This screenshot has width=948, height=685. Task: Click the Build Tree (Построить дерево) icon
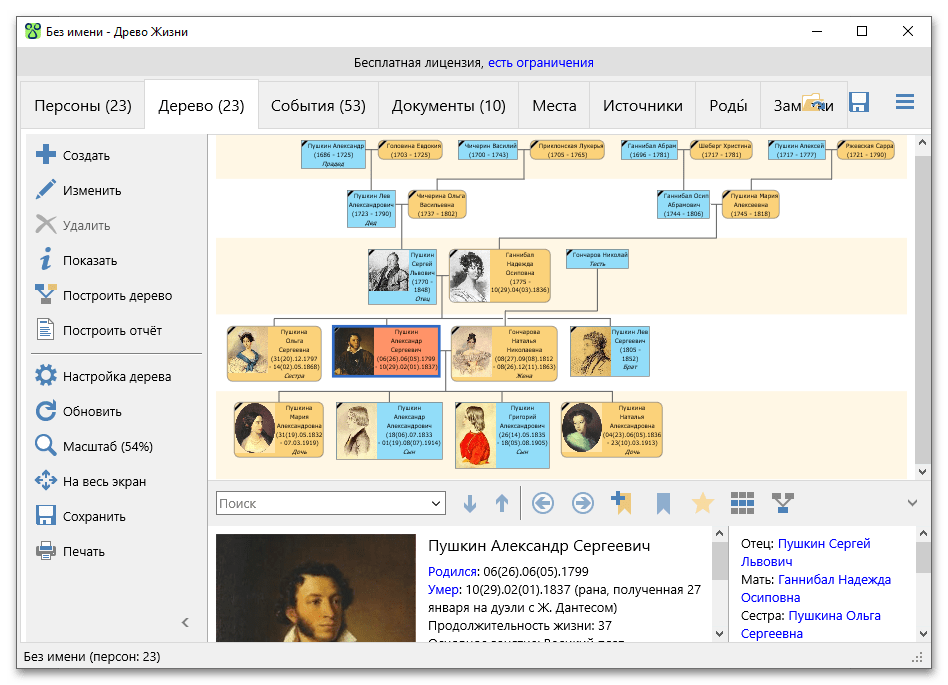46,295
